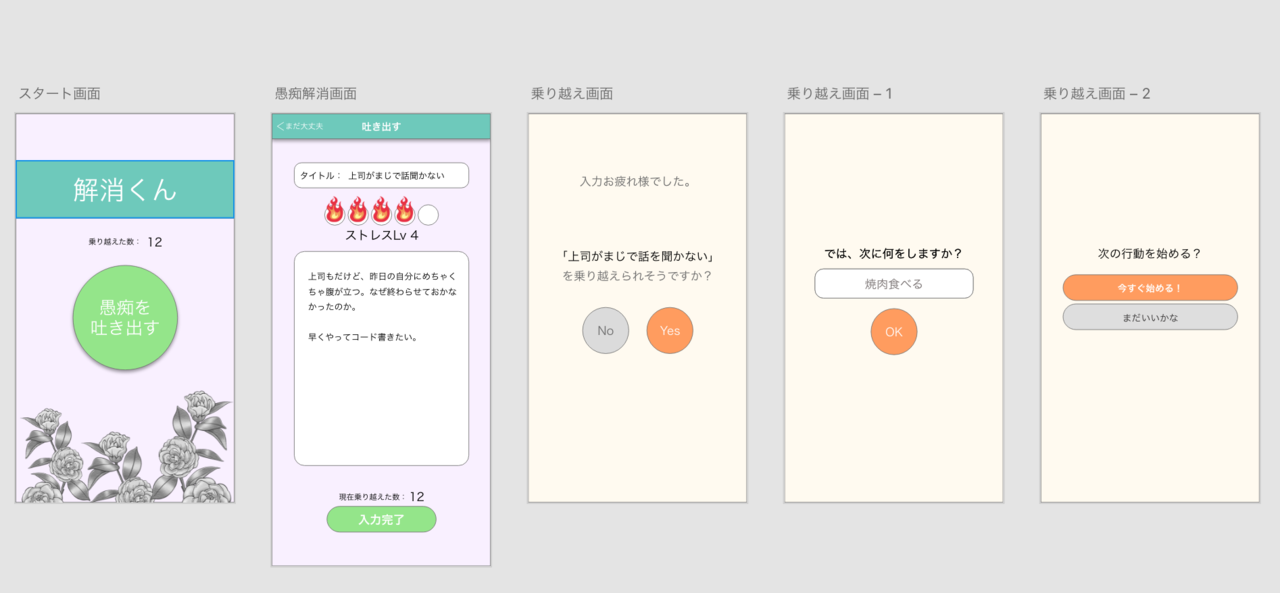The width and height of the screenshot is (1280, 593).
Task: Click the complaint text area about 上司
Action: tap(381, 358)
